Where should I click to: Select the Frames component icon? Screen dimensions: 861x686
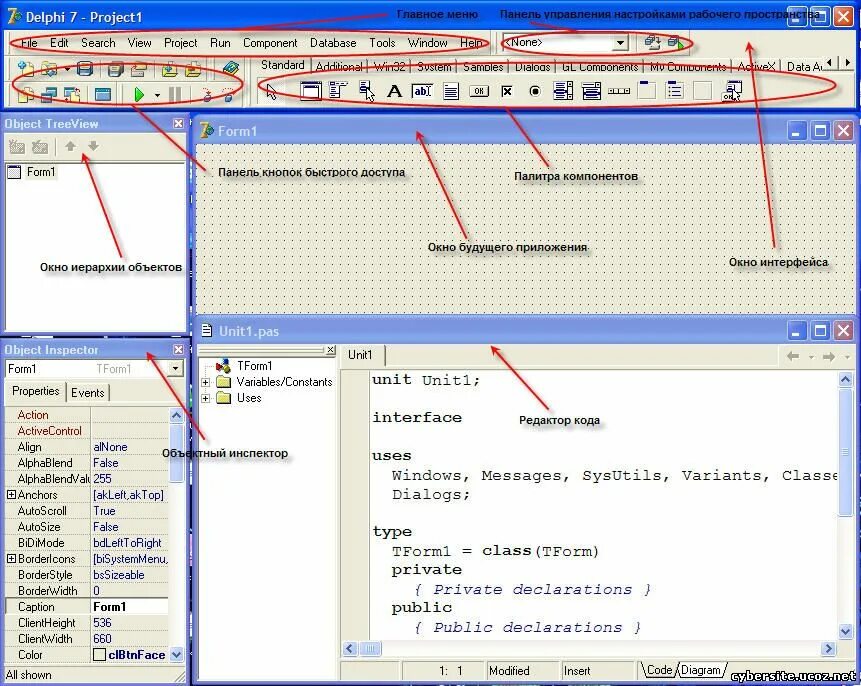tap(311, 91)
